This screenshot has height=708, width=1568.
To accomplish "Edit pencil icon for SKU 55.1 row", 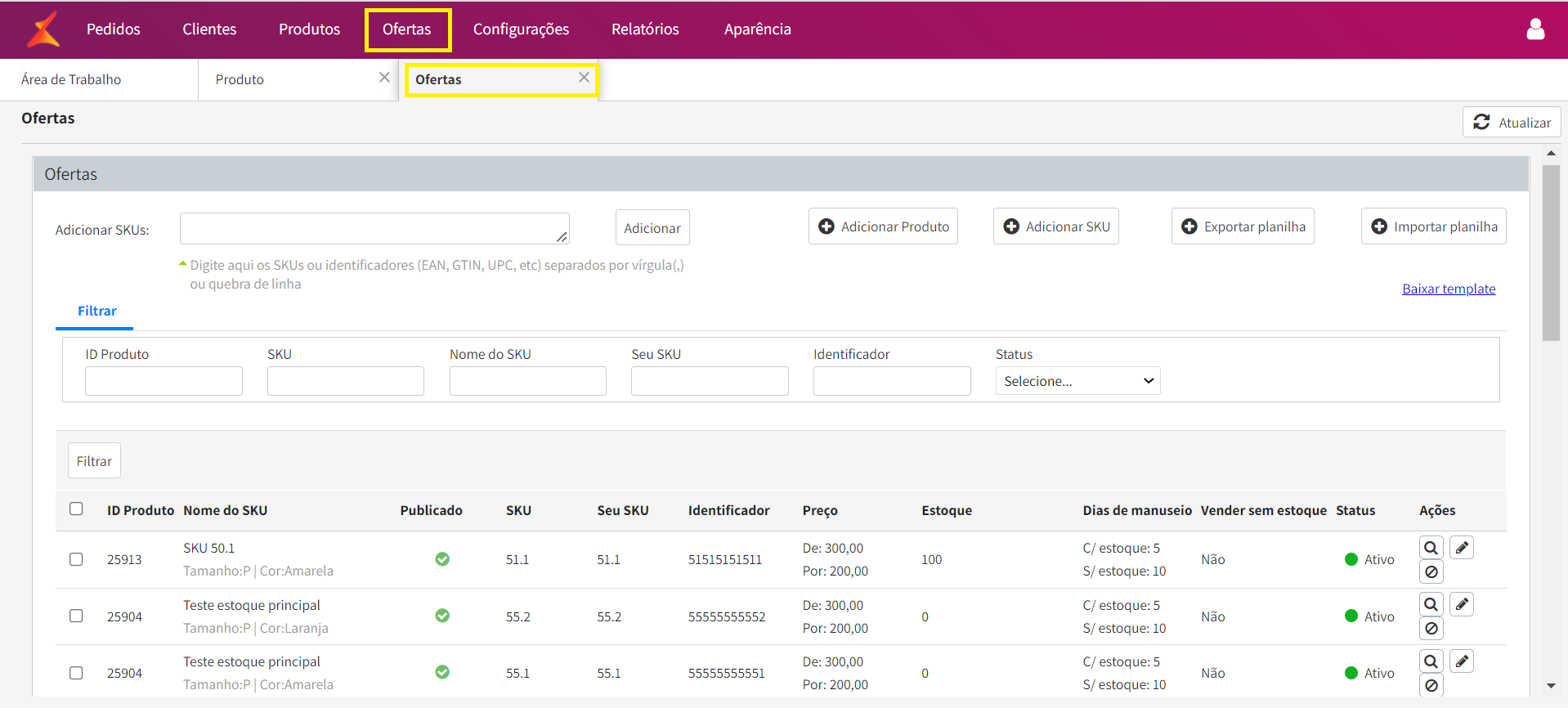I will 1462,661.
